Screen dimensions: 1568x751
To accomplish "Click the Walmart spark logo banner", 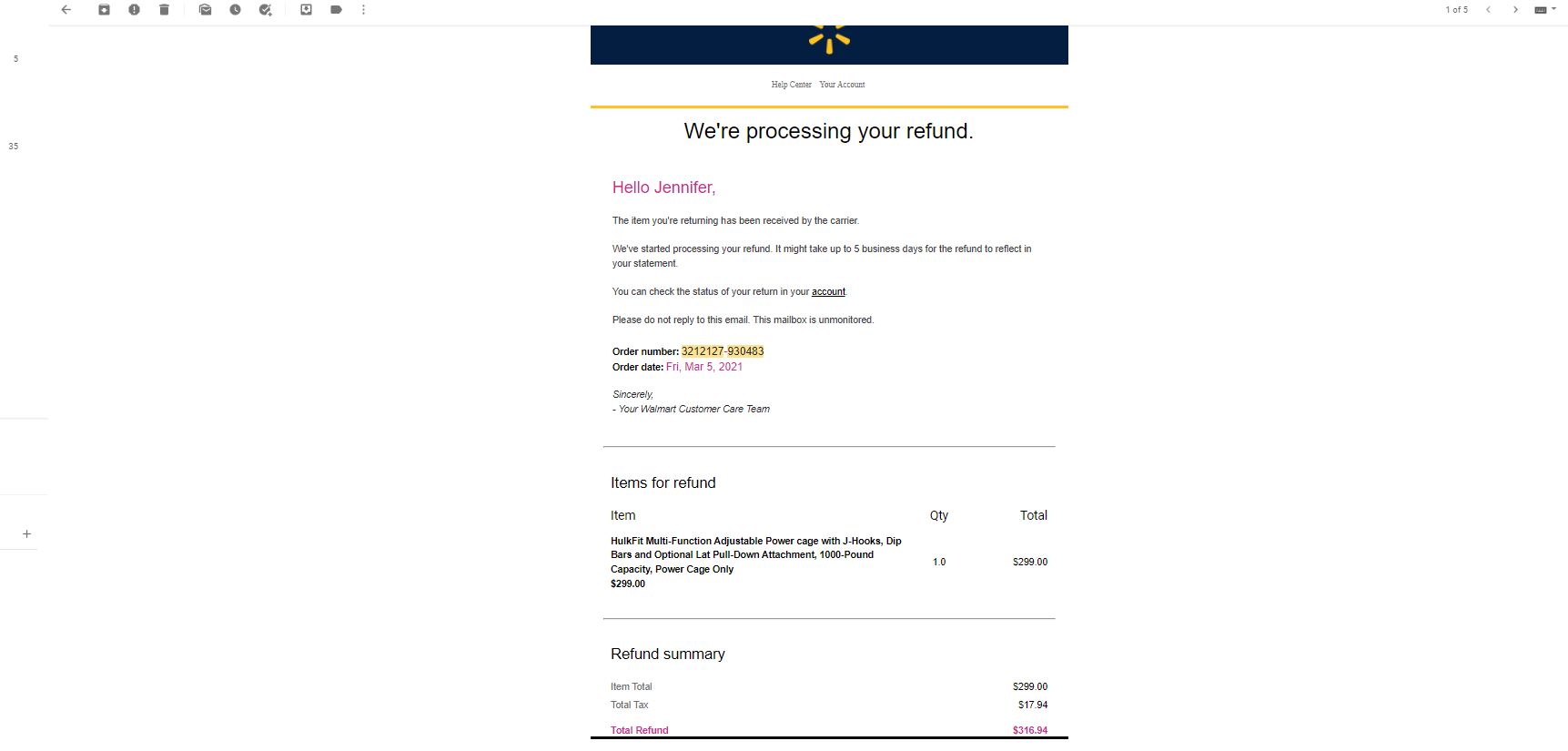I will 829,45.
